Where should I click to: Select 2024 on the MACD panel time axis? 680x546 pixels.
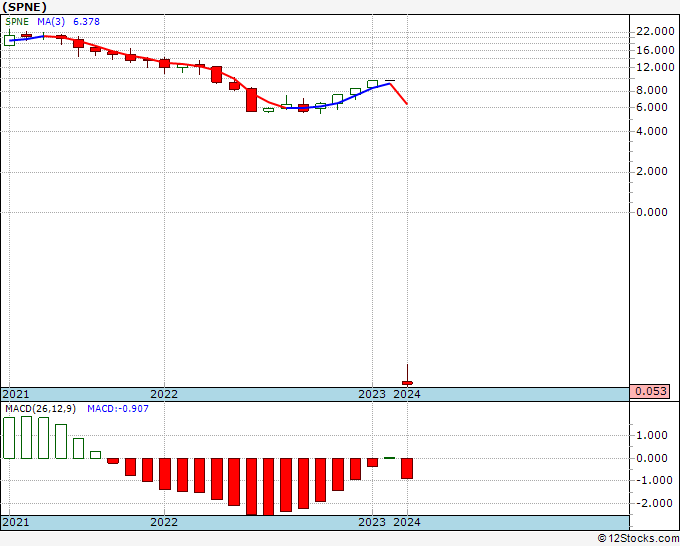tap(407, 522)
